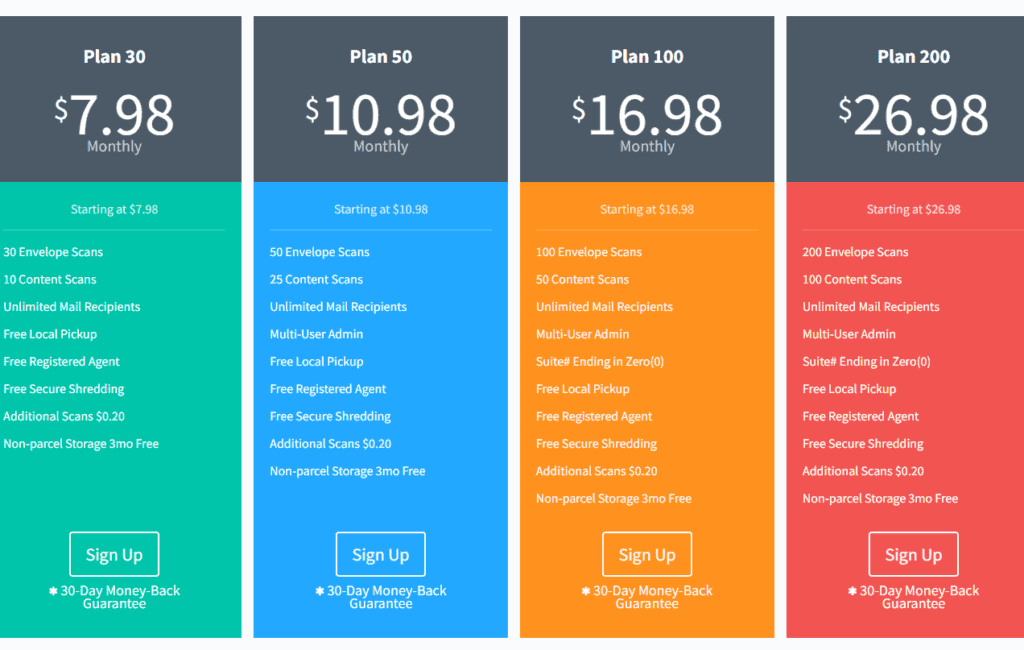Click the Sign Up button for Plan 200
Viewport: 1024px width, 650px height.
tap(913, 554)
